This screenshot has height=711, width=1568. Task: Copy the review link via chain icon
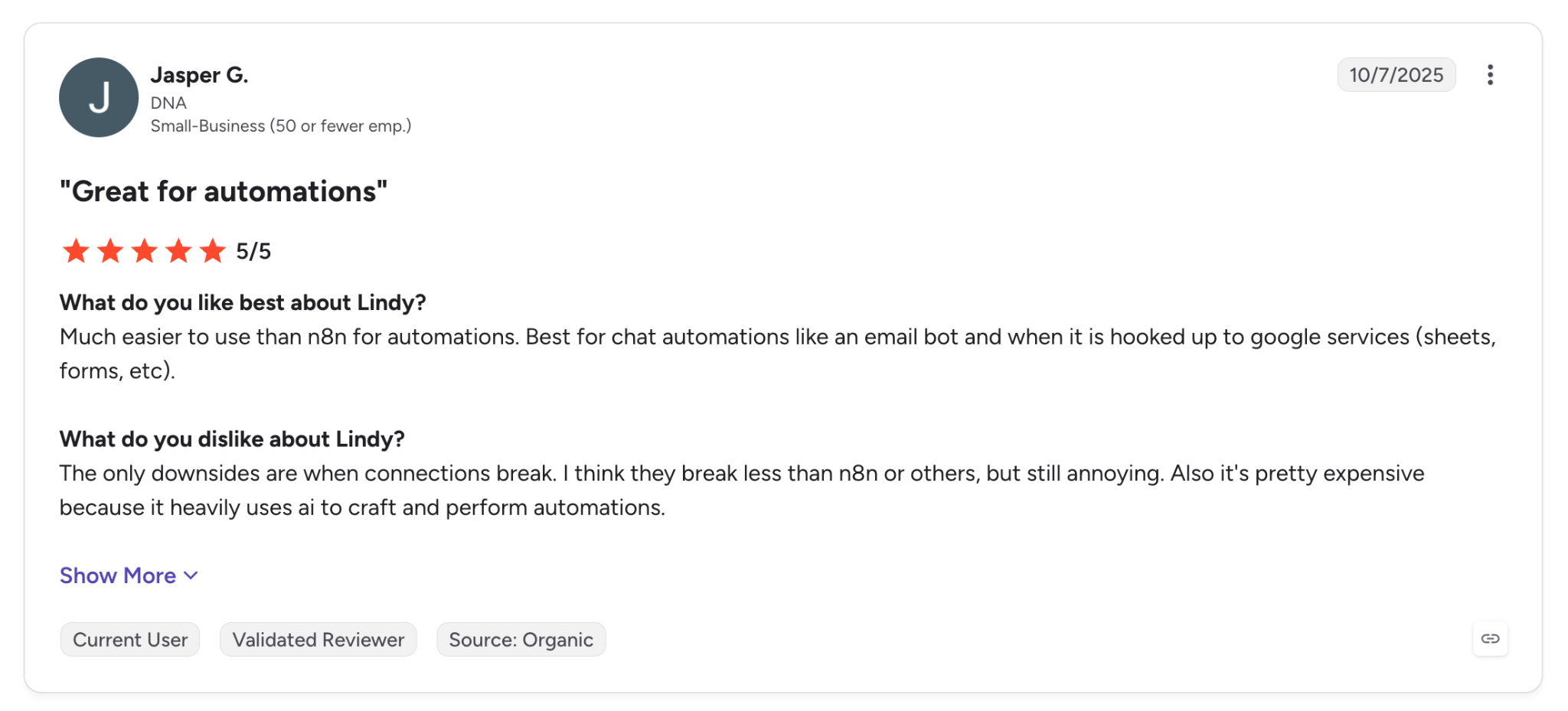1490,638
